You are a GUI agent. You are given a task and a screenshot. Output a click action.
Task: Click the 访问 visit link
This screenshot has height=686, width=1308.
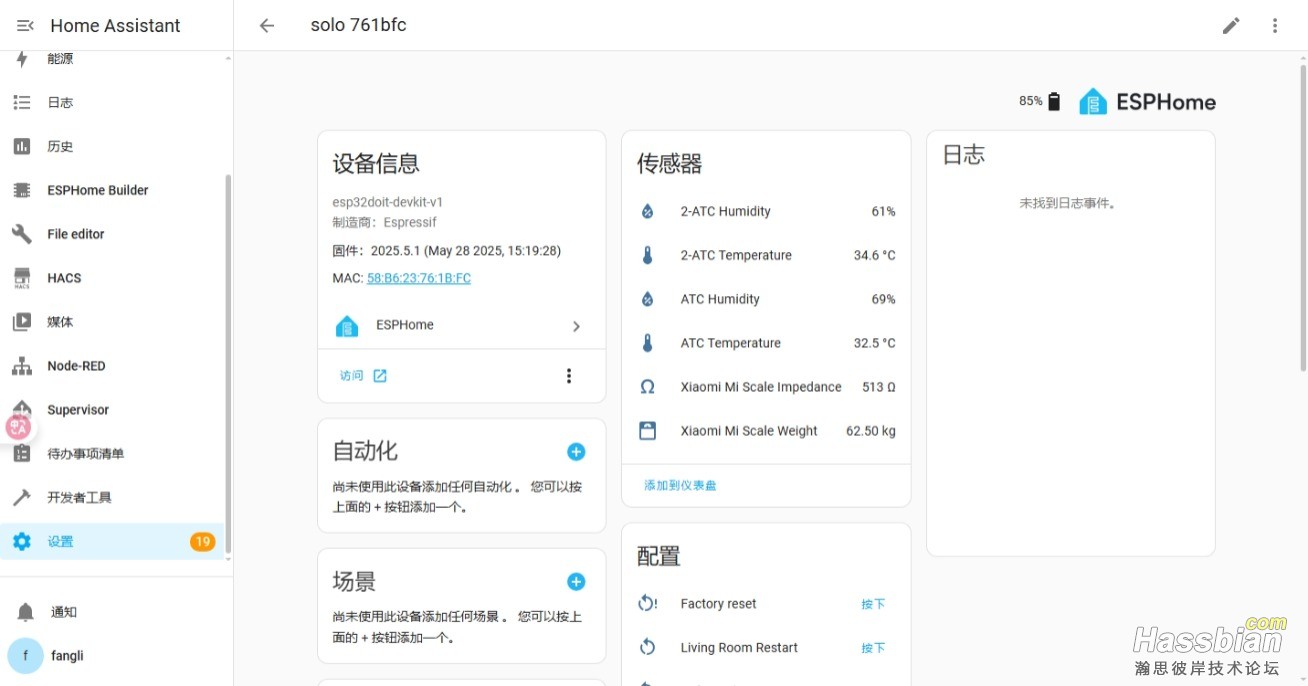coord(363,376)
